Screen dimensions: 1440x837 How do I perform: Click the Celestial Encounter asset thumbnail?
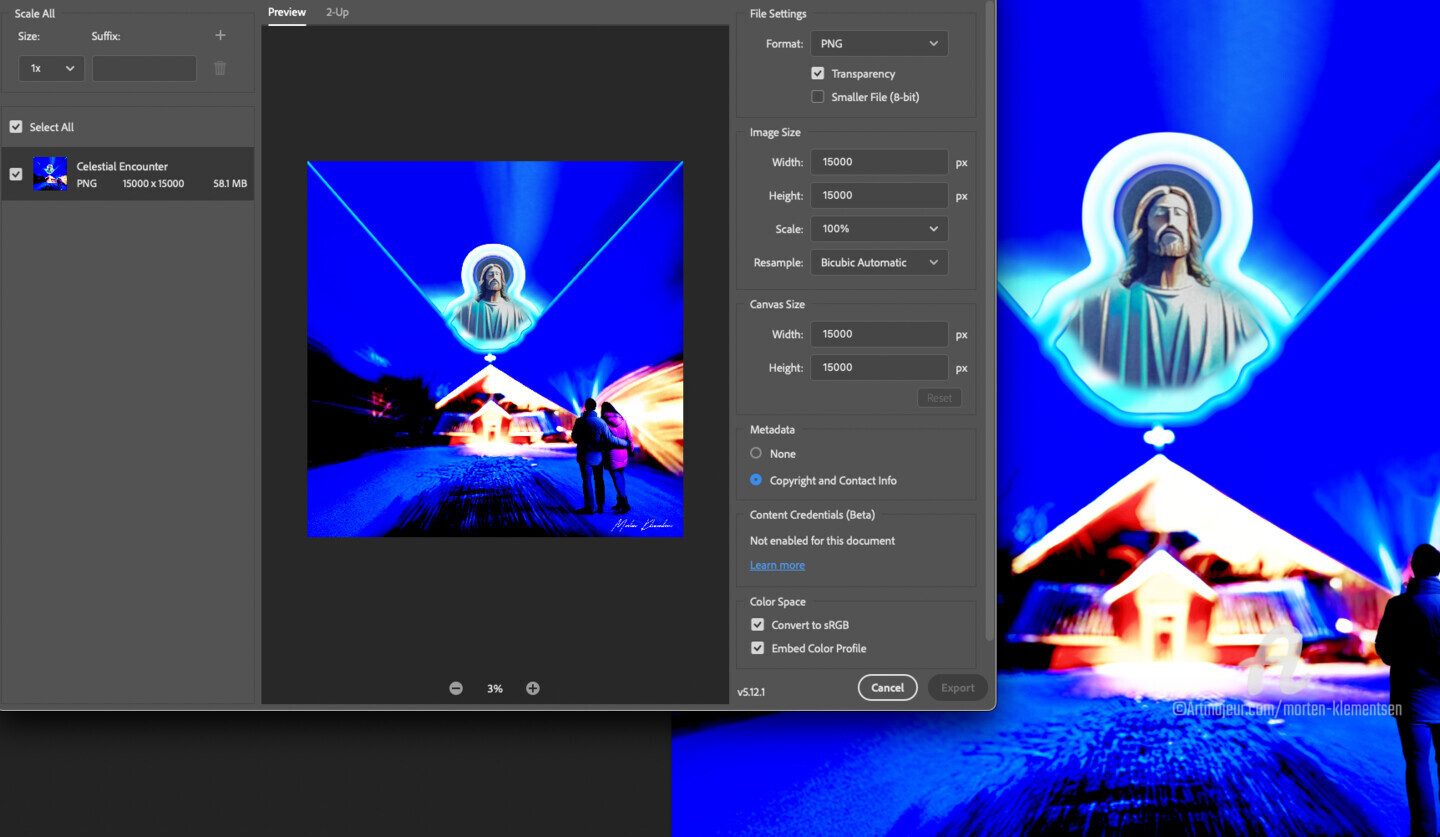[50, 174]
